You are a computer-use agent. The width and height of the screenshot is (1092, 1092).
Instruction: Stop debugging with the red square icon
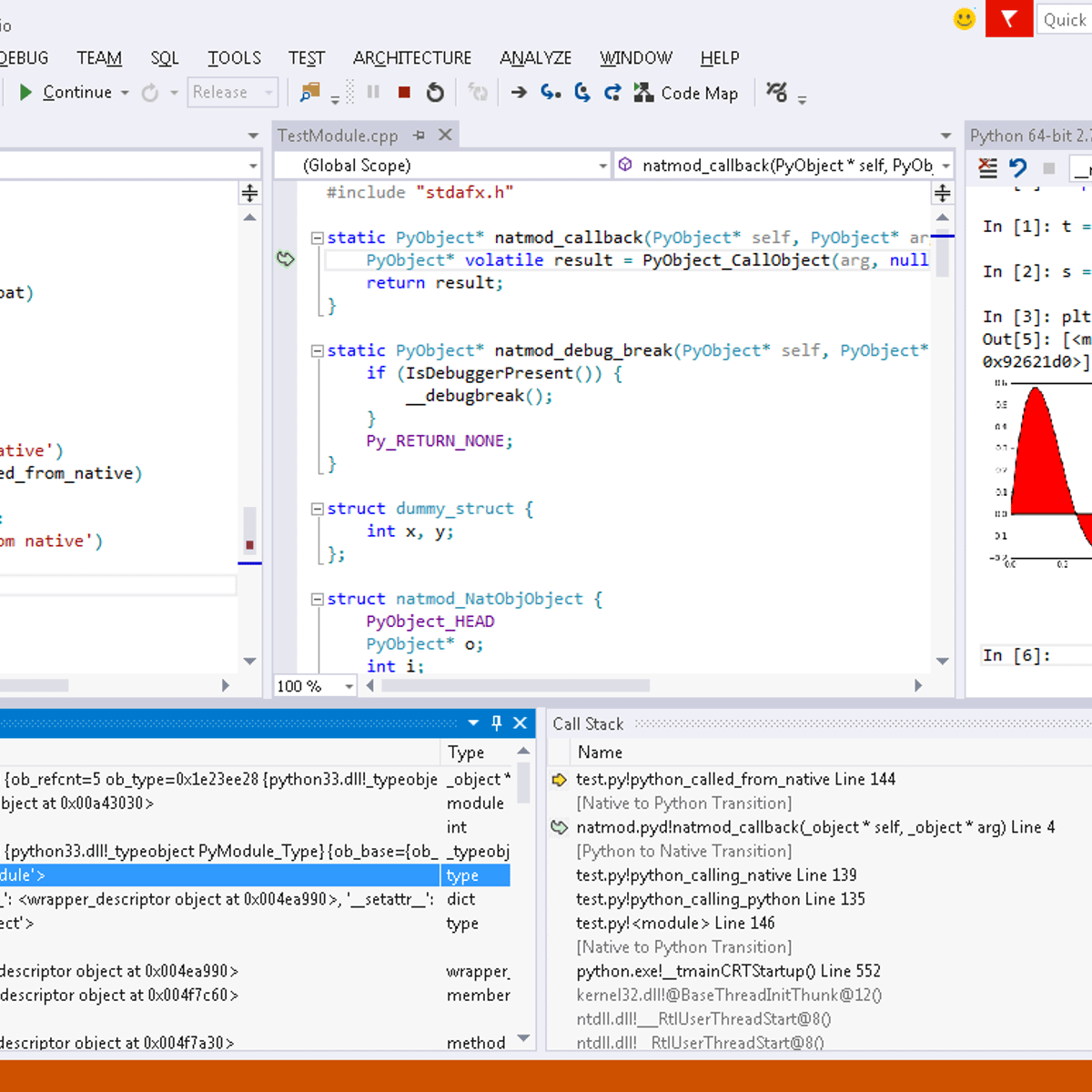[x=404, y=92]
